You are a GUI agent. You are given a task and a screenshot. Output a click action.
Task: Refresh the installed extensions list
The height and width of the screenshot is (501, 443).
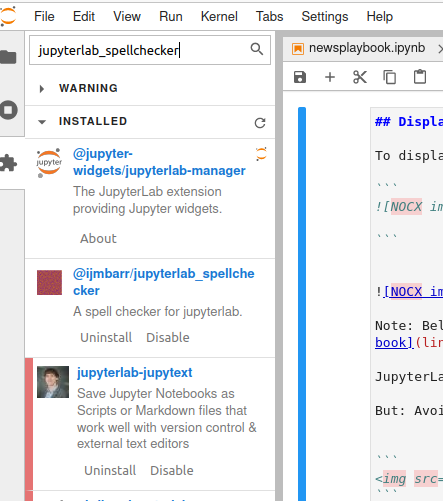pyautogui.click(x=260, y=123)
